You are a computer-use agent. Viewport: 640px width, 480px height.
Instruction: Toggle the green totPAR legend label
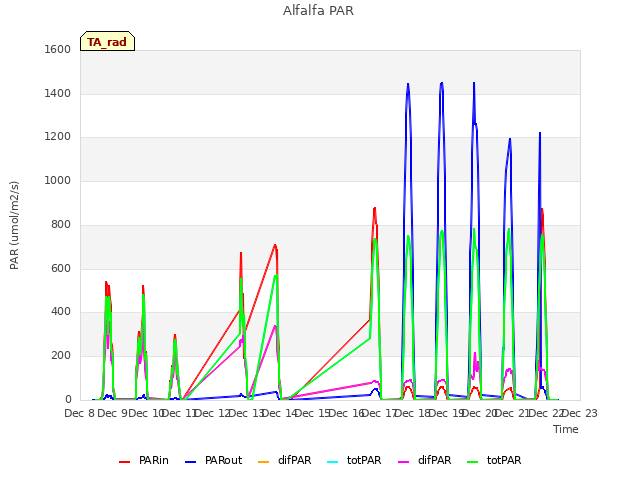tap(504, 460)
